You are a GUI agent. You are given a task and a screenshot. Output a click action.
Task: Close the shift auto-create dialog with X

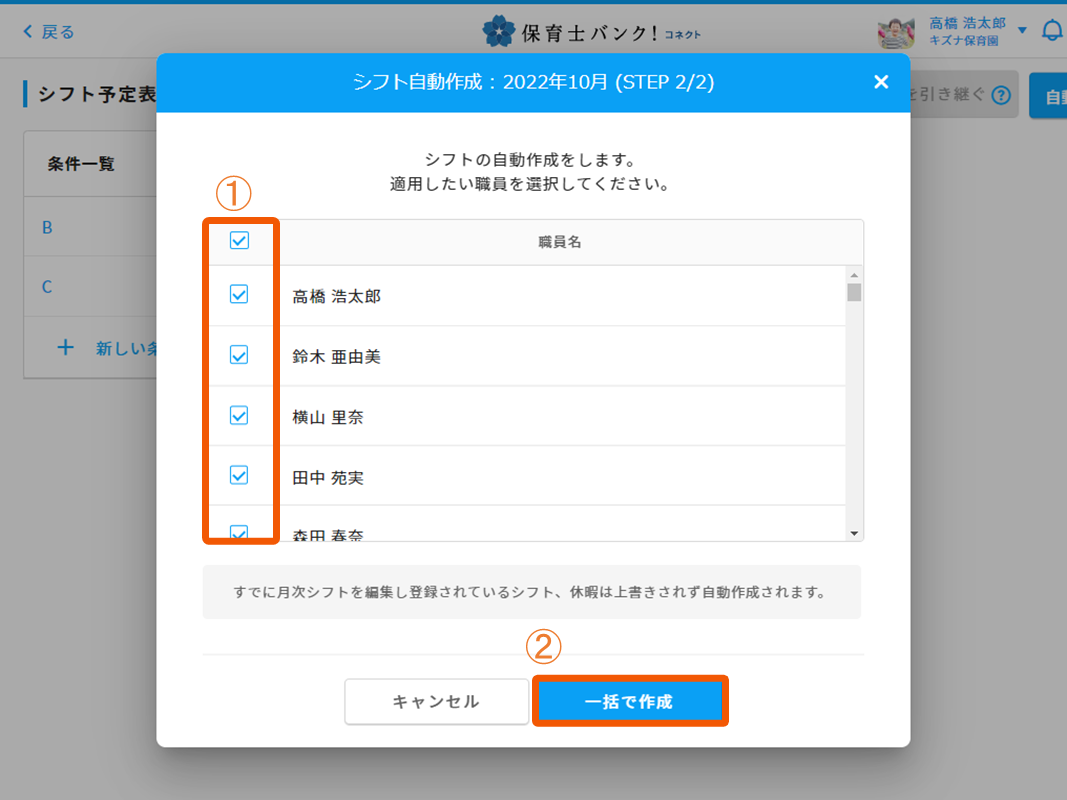point(880,82)
